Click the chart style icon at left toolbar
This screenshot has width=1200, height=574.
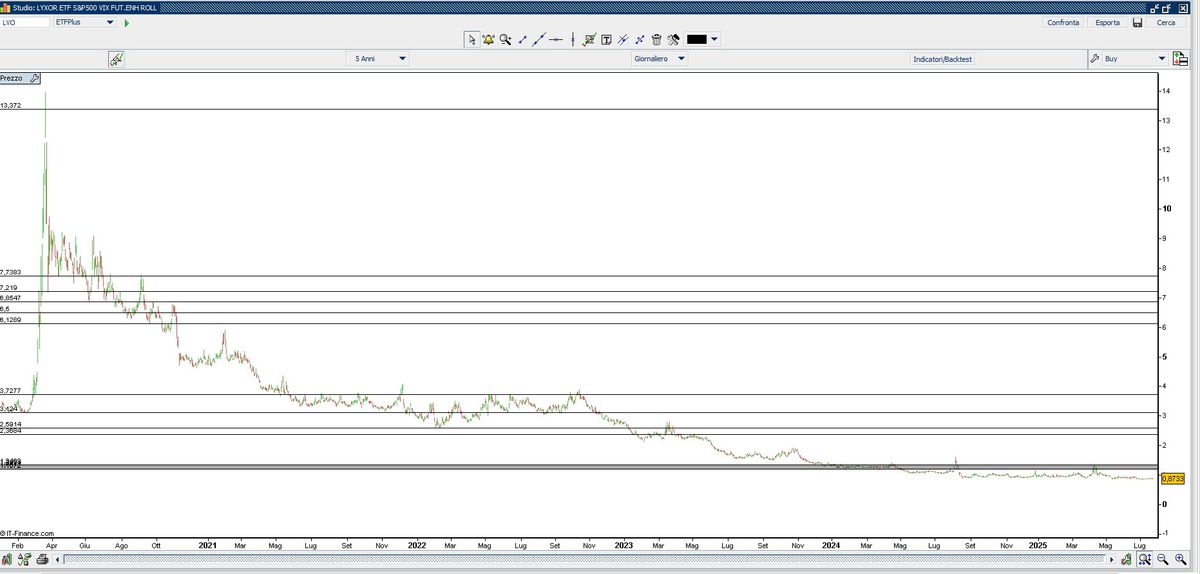coord(116,59)
